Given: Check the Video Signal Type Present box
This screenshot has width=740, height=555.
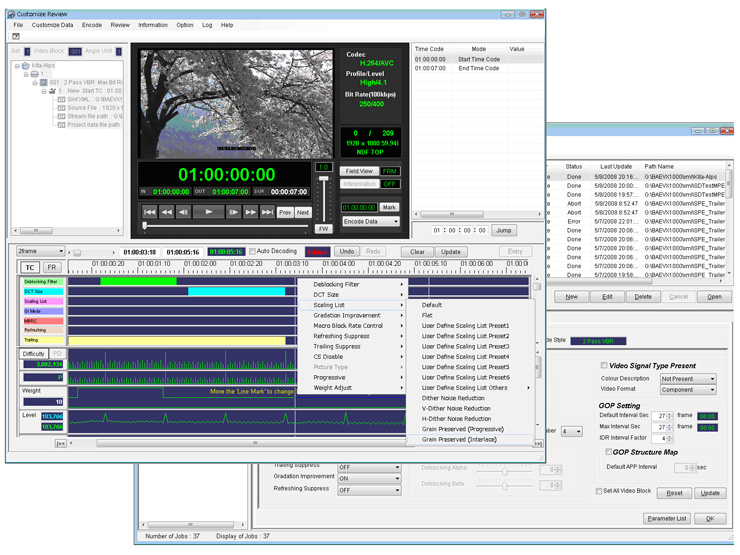Looking at the screenshot, I should [x=604, y=366].
